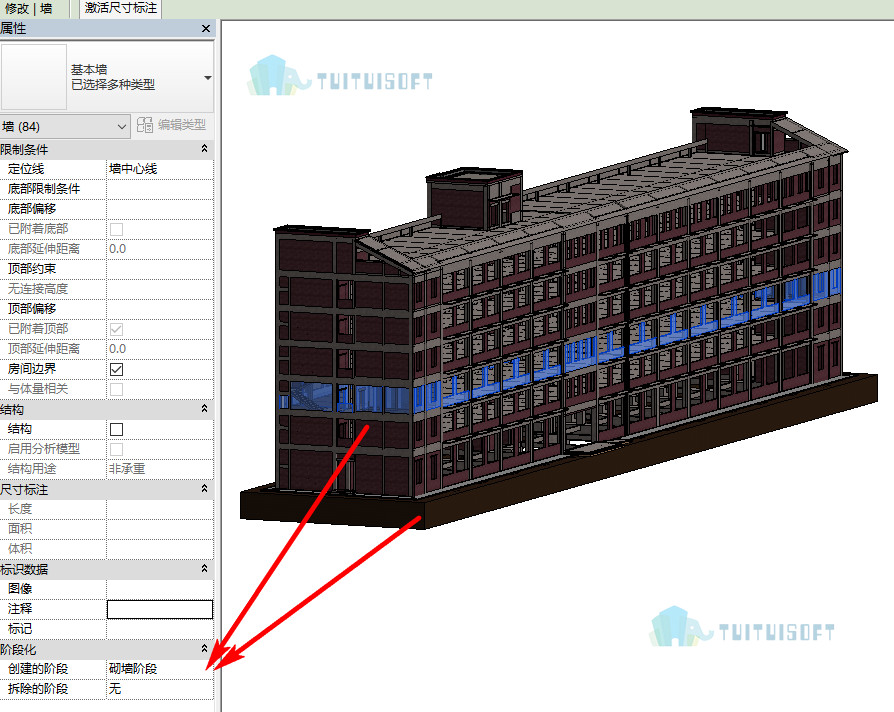The width and height of the screenshot is (894, 712).
Task: Click the 标记 value field
Action: (160, 628)
